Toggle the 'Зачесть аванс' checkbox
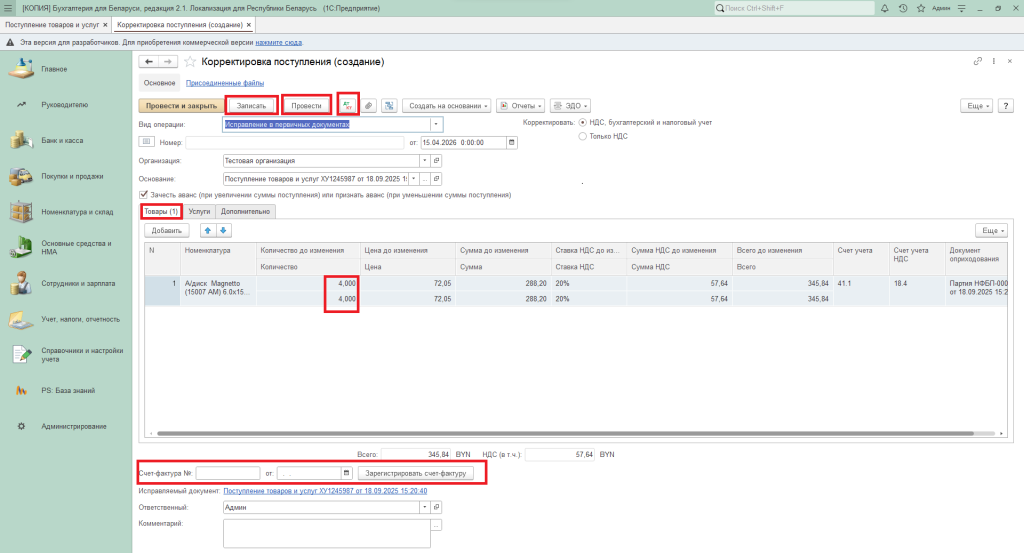Screen dimensions: 1024x553 click(144, 195)
